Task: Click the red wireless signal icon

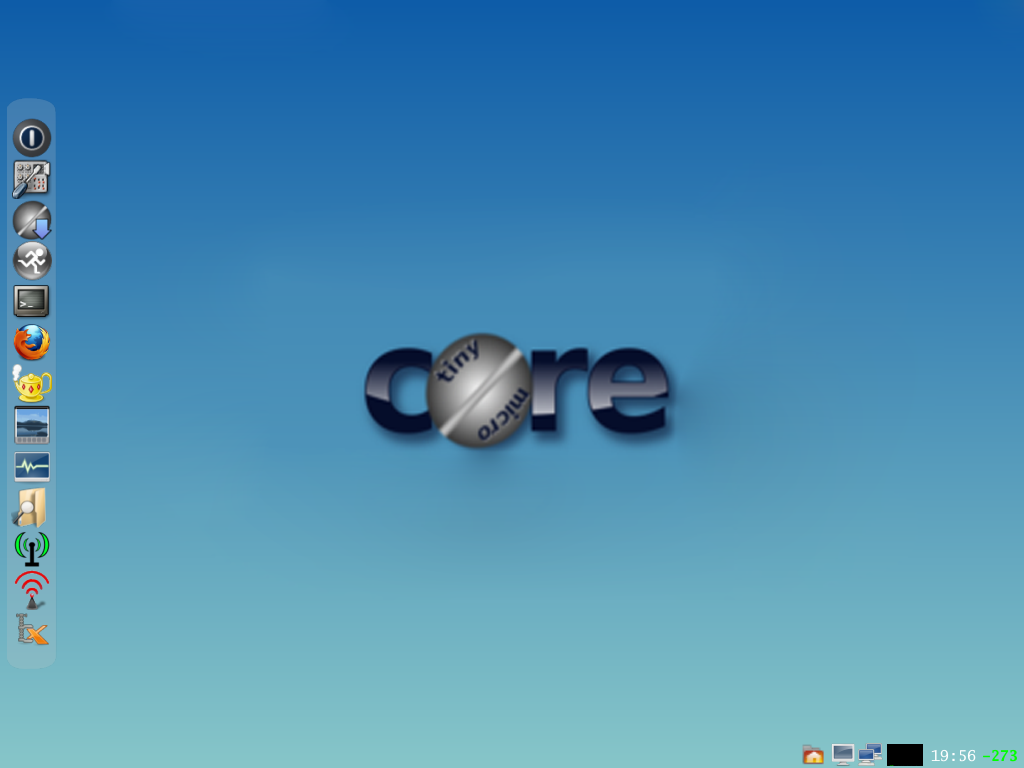Action: coord(32,589)
